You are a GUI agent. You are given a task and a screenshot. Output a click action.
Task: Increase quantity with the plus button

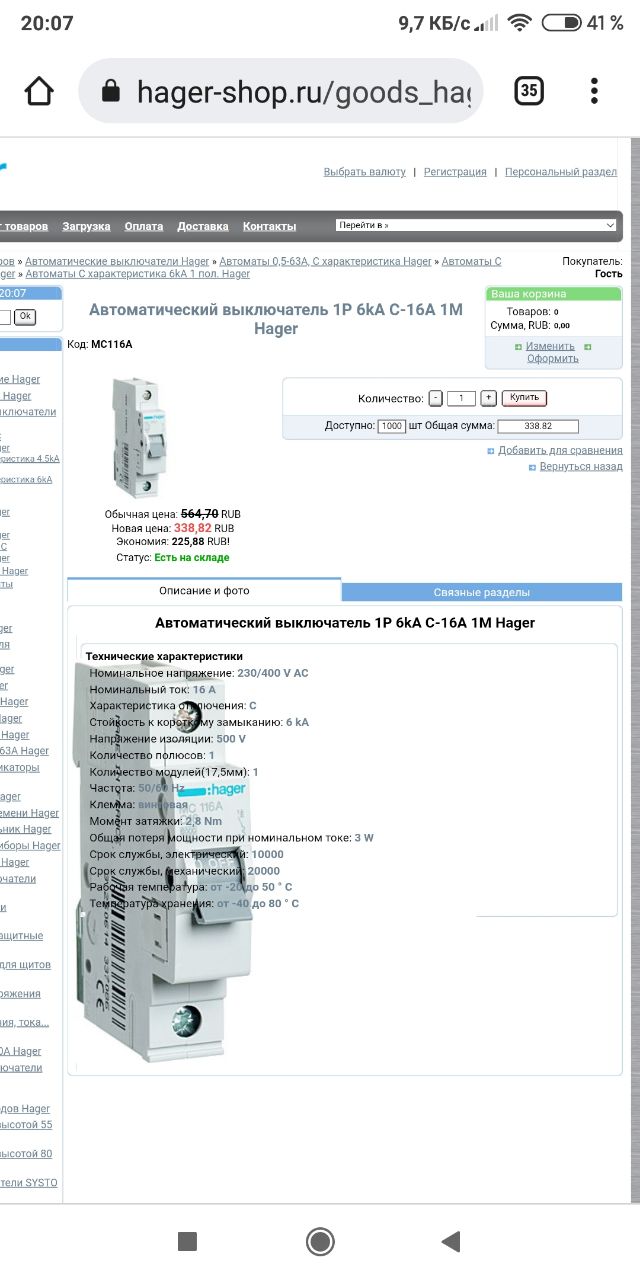pyautogui.click(x=488, y=398)
